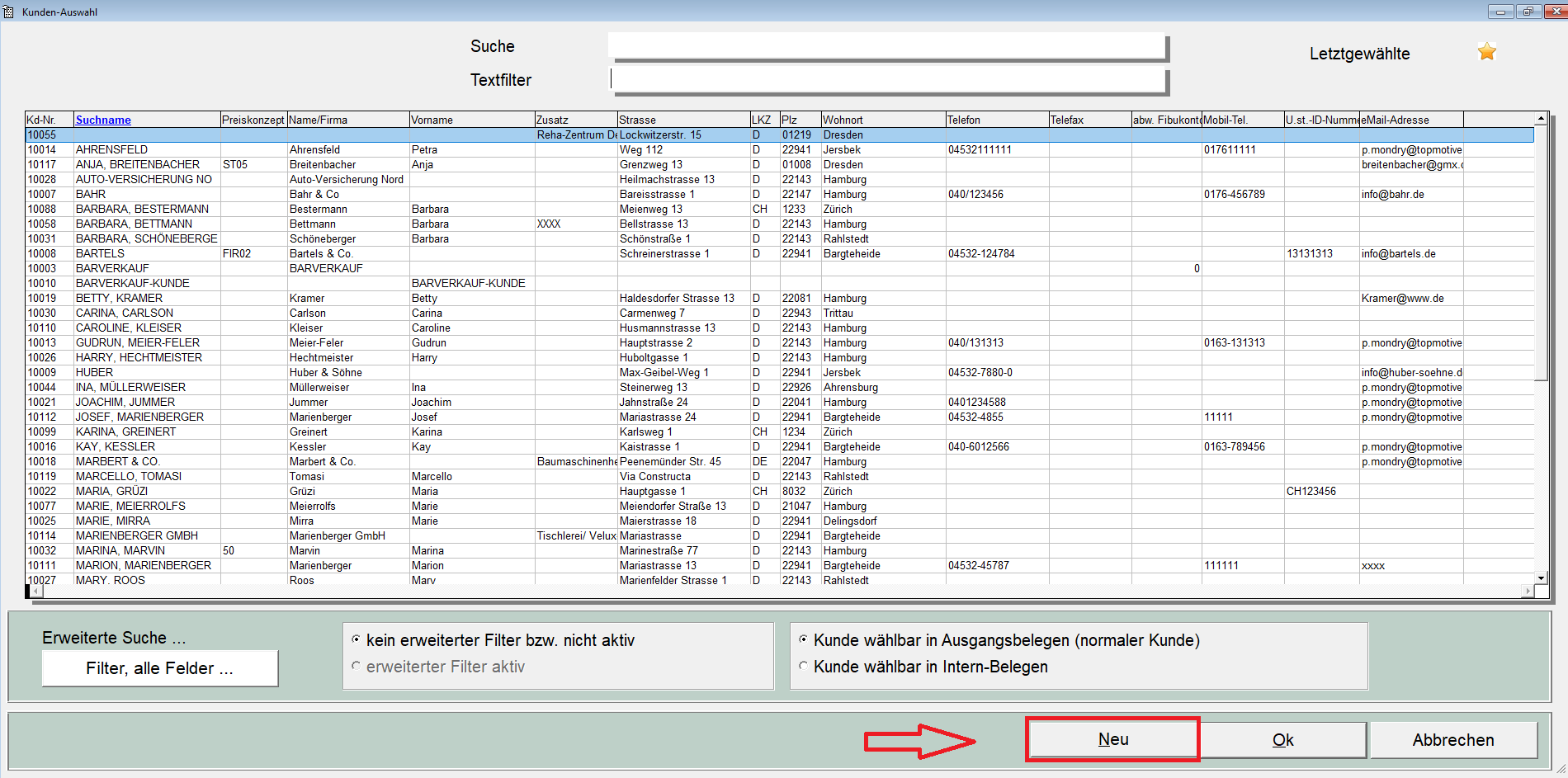The image size is (1568, 778).
Task: Click the Neu button
Action: [1113, 739]
